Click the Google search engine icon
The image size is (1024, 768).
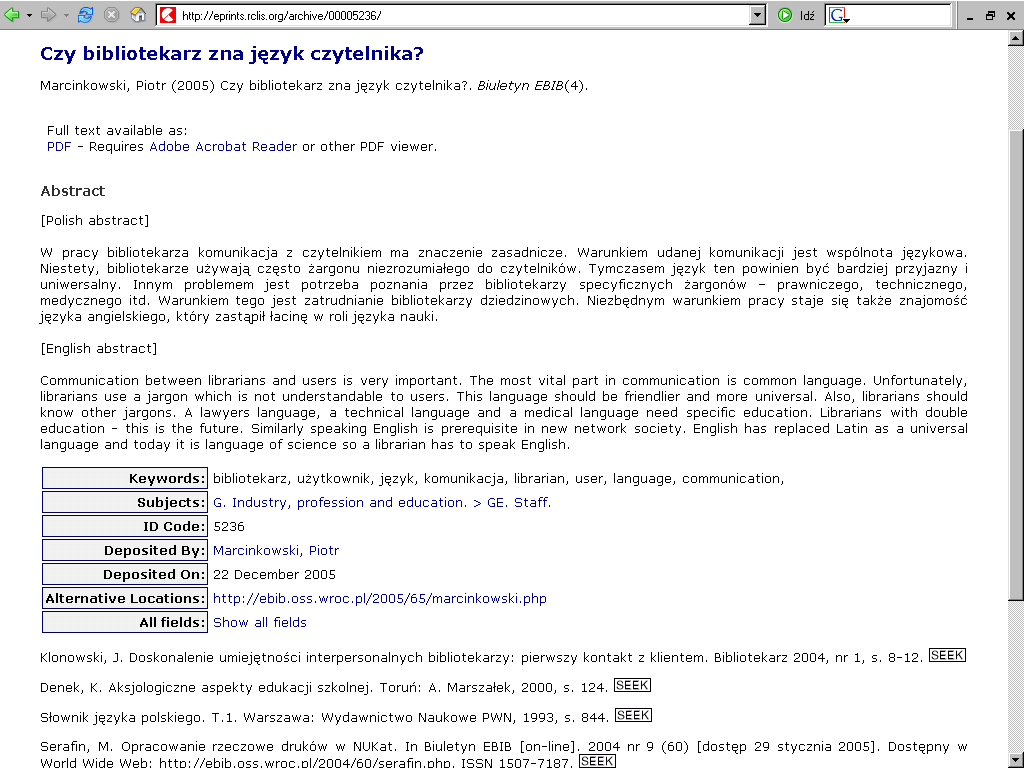838,16
